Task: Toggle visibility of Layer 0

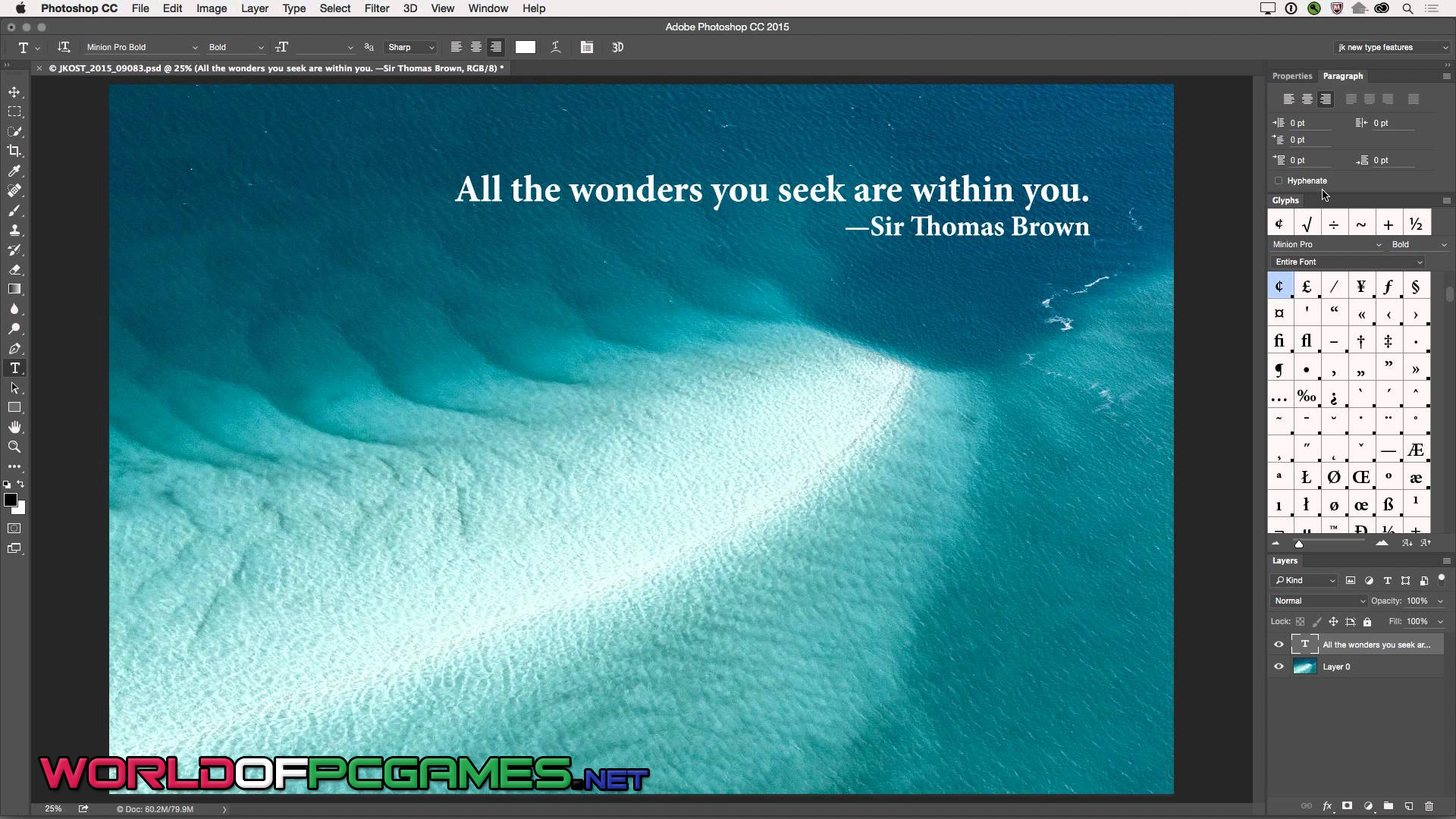Action: (1278, 667)
